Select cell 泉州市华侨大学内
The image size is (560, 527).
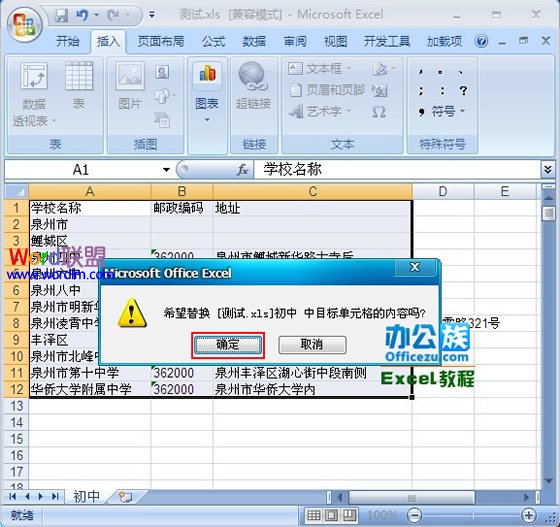[312, 389]
